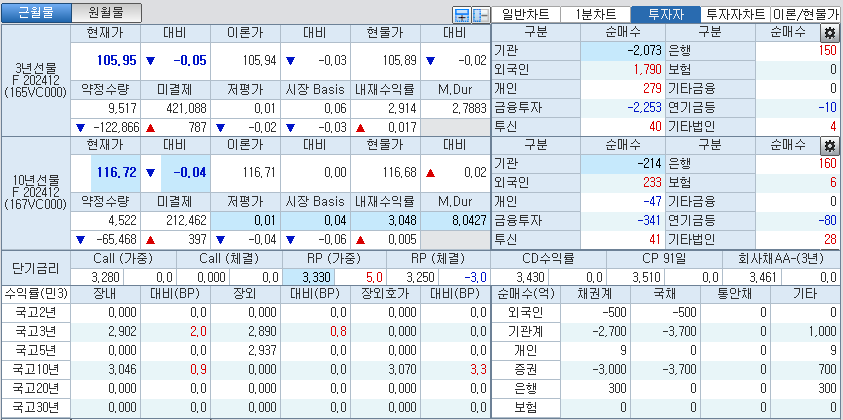This screenshot has height=420, width=843.
Task: Open gear settings for 10년선물 investor table
Action: [x=830, y=146]
